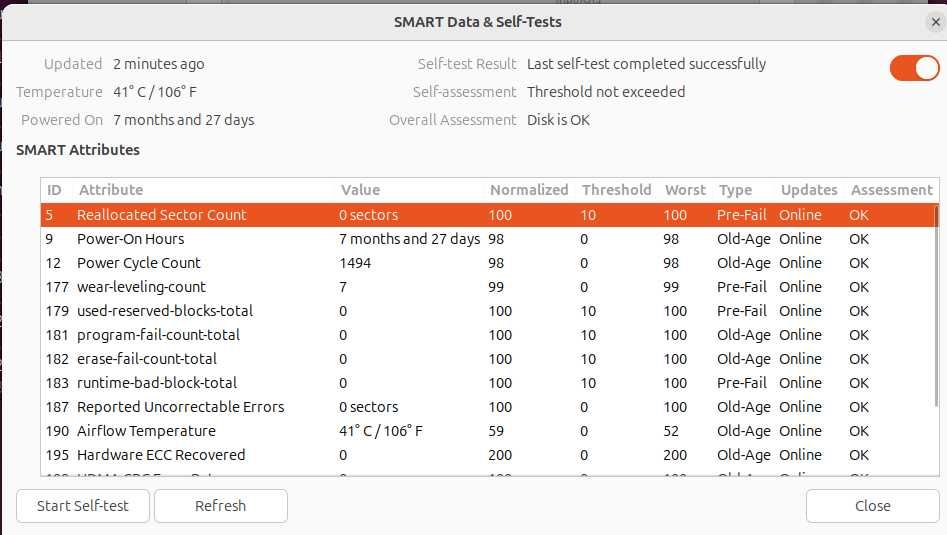The height and width of the screenshot is (535, 947).
Task: Sort by the ID column header
Action: [x=55, y=190]
